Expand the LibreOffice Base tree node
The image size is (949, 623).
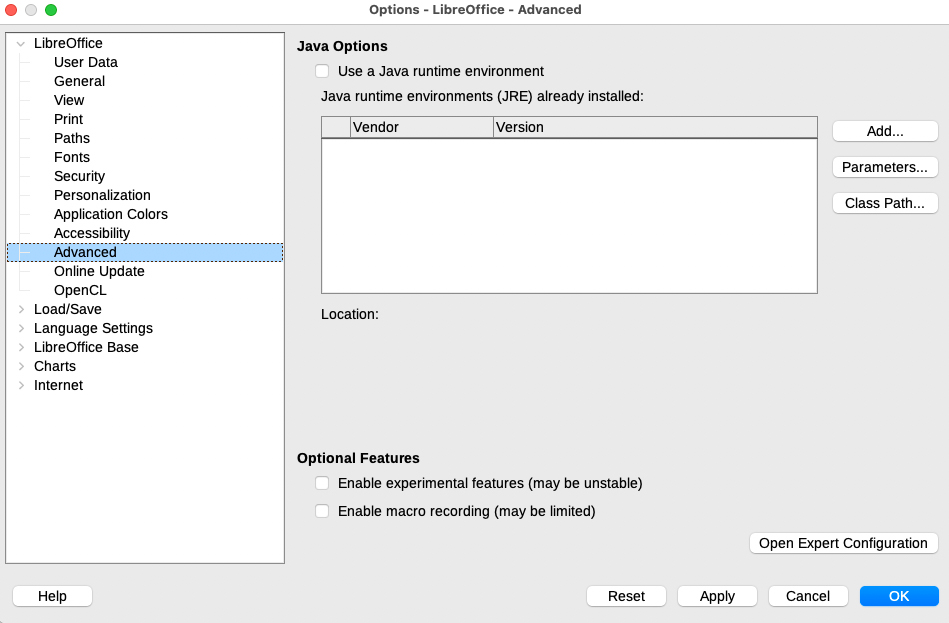pos(21,348)
